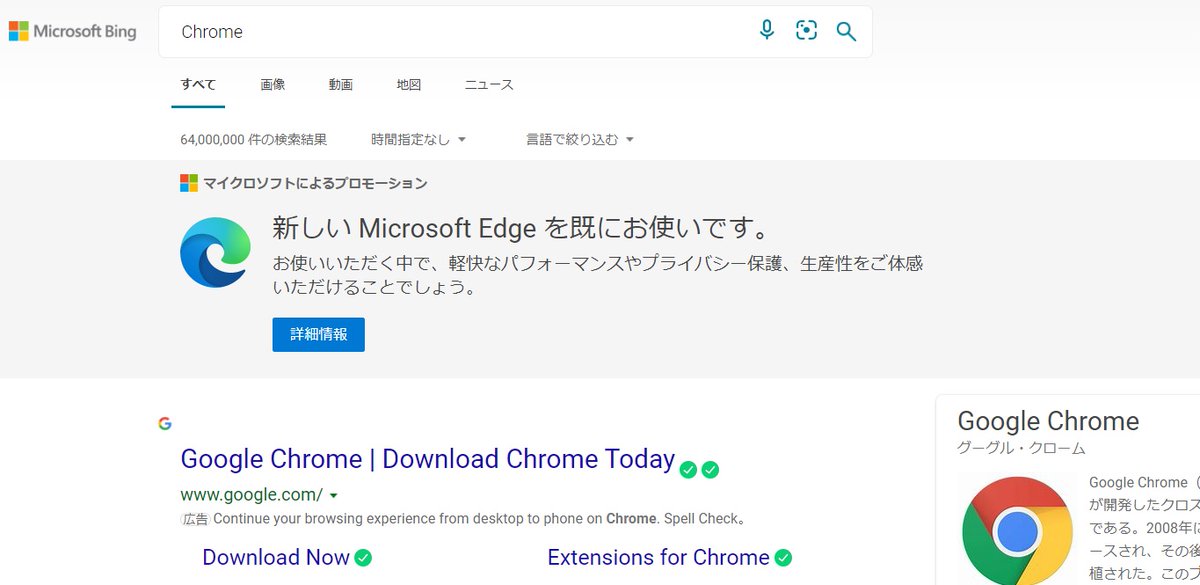The width and height of the screenshot is (1200, 585).
Task: Open the Extensions for Chrome link
Action: 658,558
